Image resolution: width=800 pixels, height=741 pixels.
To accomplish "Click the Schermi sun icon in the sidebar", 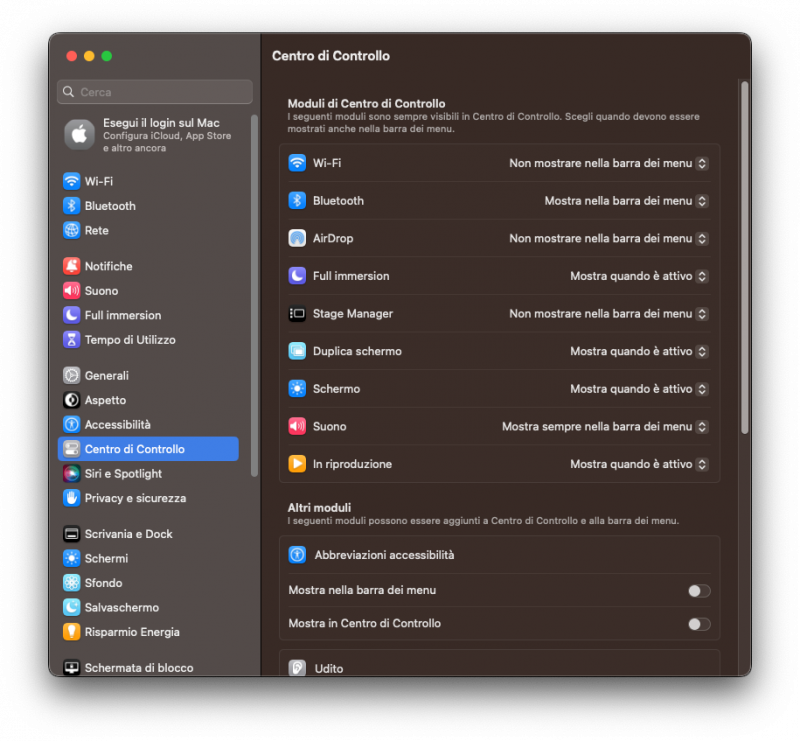I will click(x=71, y=558).
